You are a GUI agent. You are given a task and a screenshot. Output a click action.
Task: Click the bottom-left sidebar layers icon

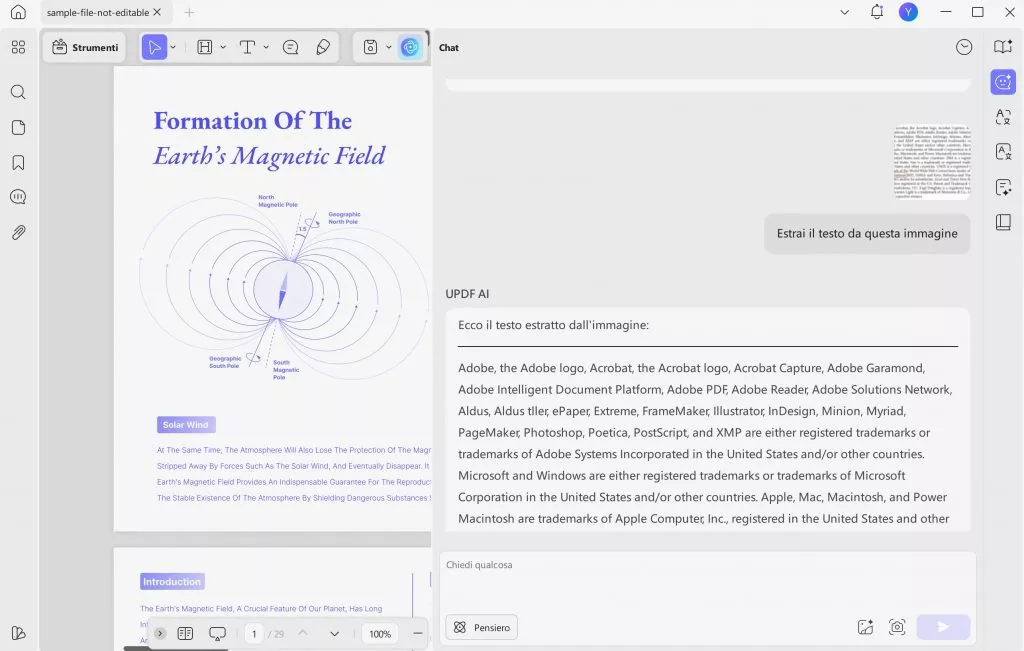click(18, 633)
